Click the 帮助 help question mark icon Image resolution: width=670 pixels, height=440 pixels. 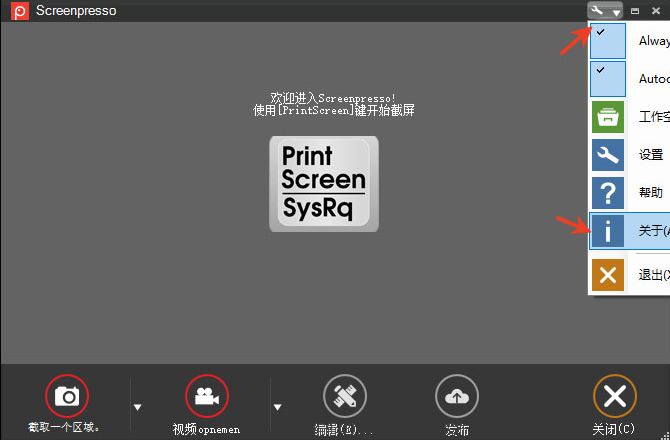608,193
